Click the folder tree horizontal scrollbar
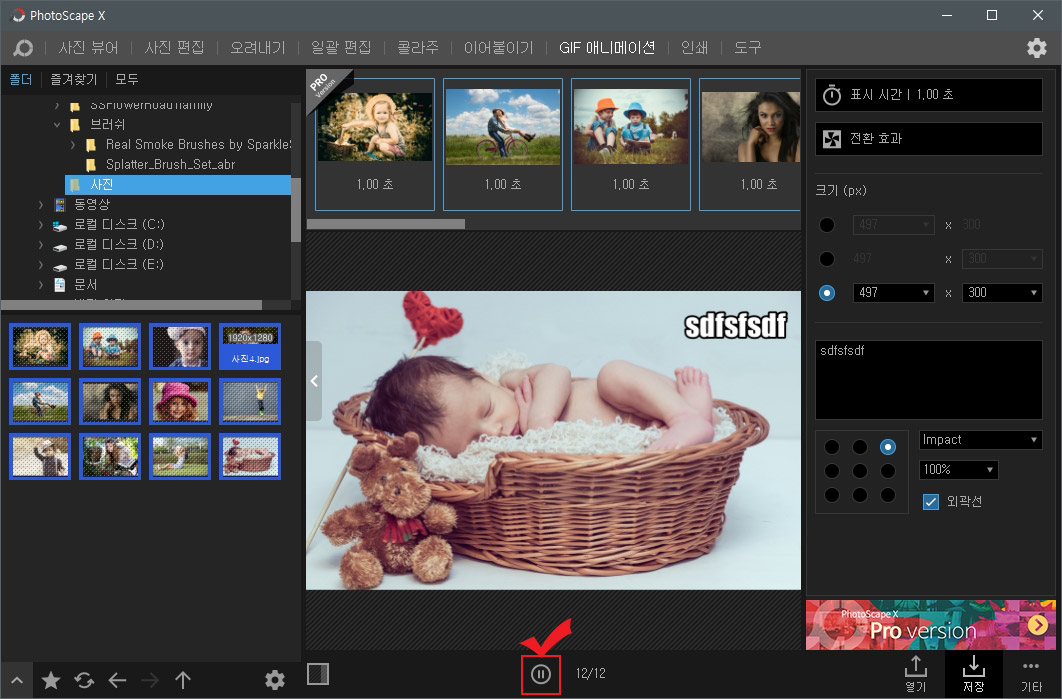The image size is (1062, 699). point(131,305)
